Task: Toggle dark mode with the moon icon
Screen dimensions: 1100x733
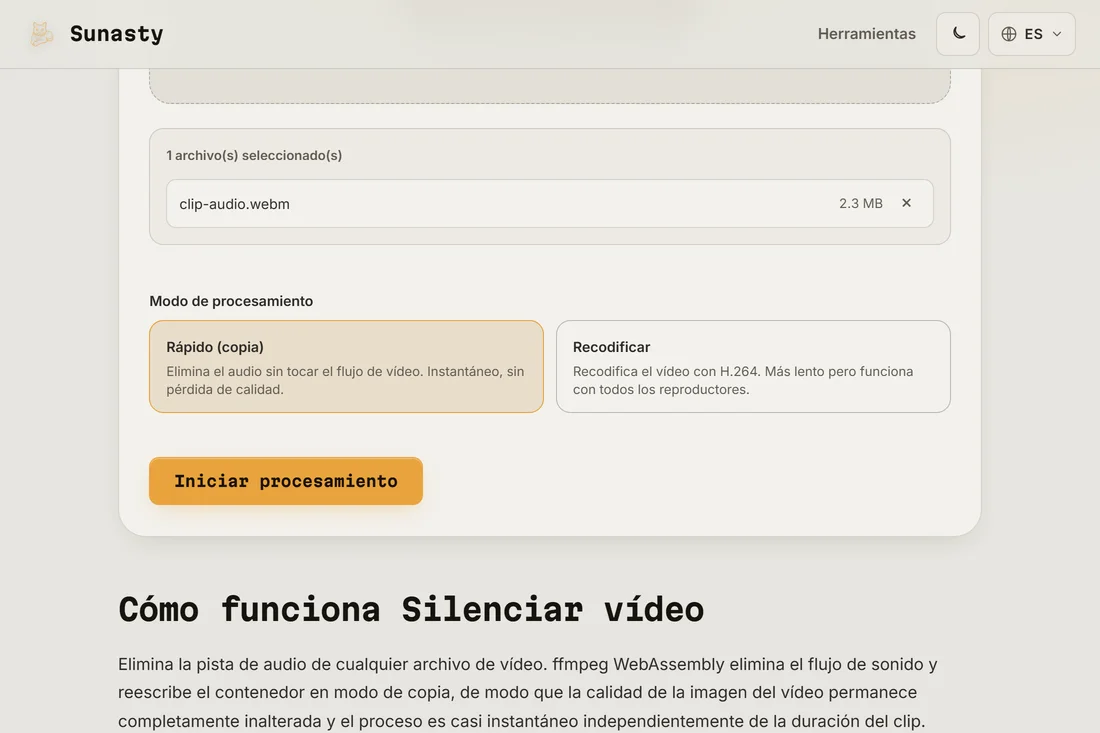Action: 958,34
